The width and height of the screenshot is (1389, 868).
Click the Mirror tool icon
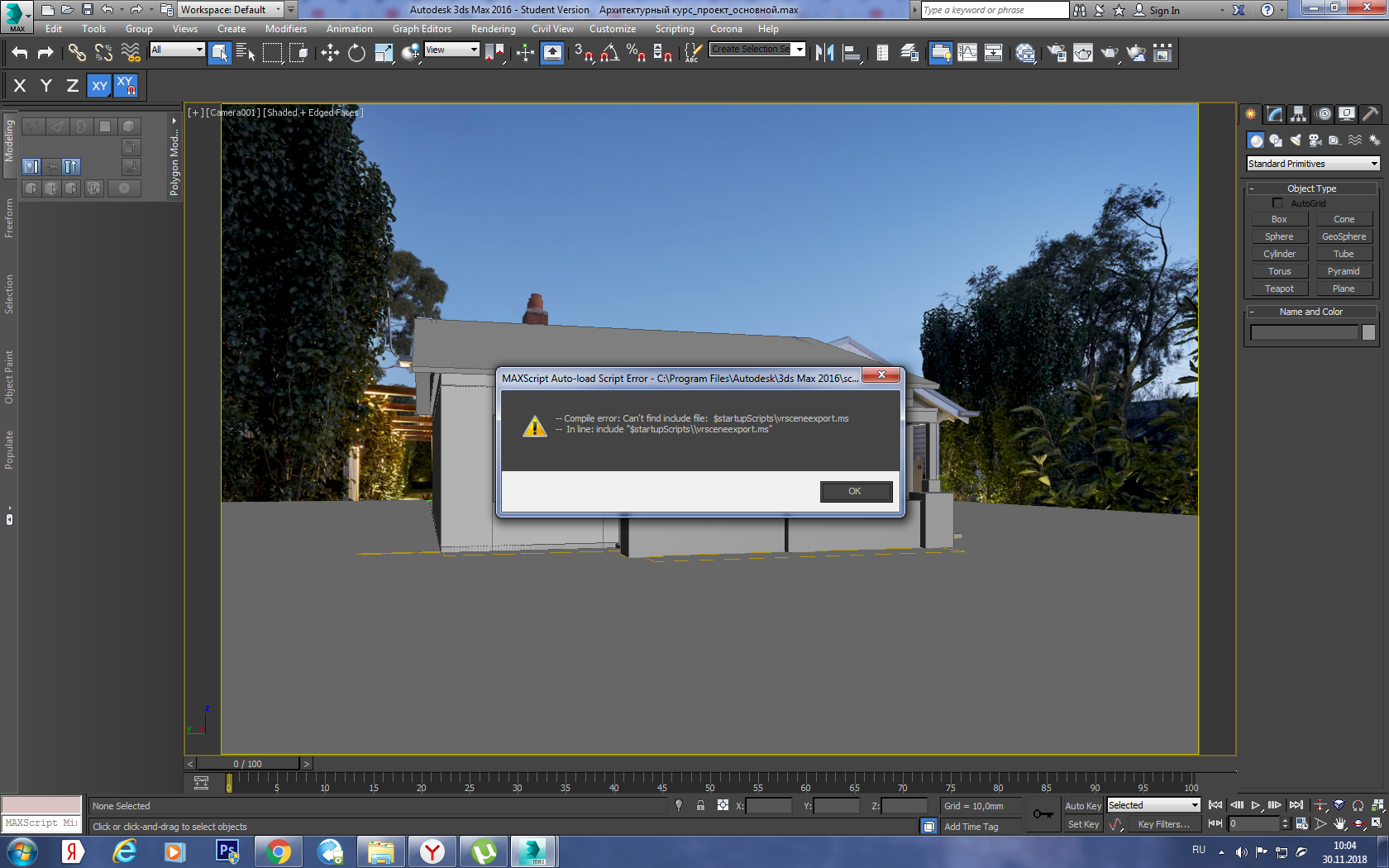point(824,53)
